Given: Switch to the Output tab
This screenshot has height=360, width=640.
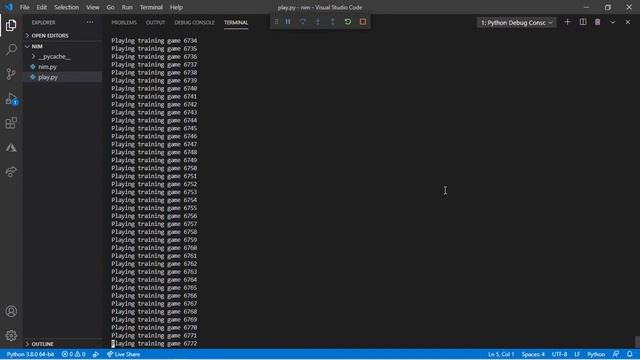Looking at the screenshot, I should [x=156, y=22].
